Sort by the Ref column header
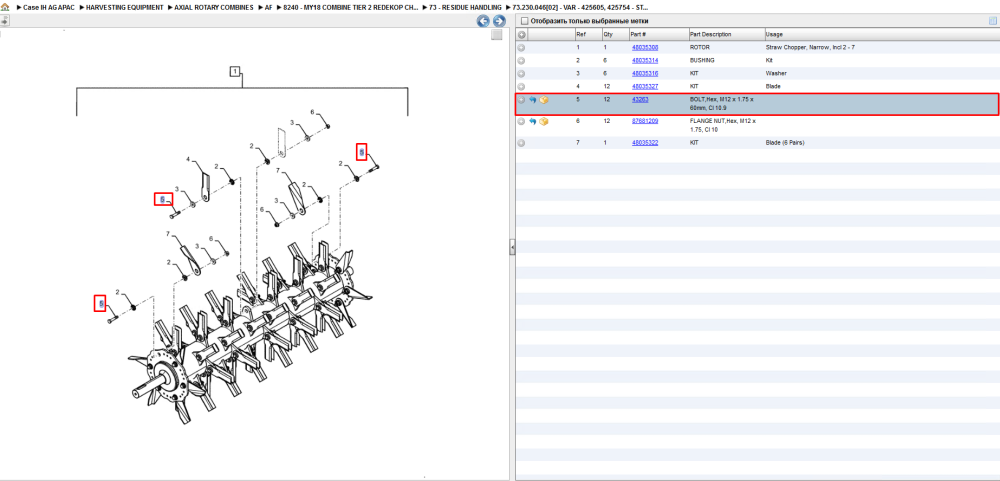1000x481 pixels. pos(587,34)
